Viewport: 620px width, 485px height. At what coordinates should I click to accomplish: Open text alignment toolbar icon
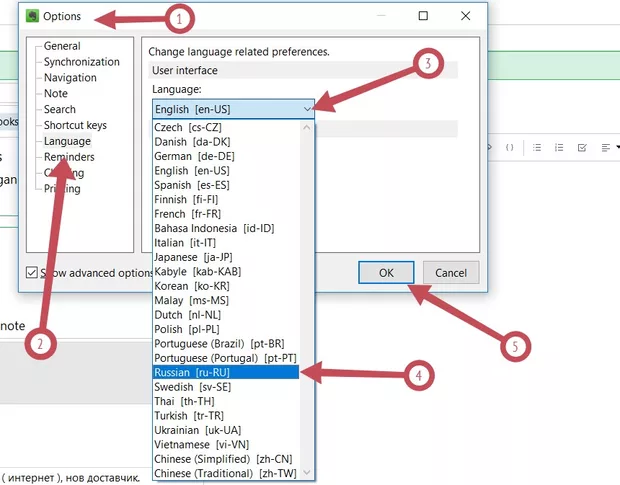click(605, 147)
